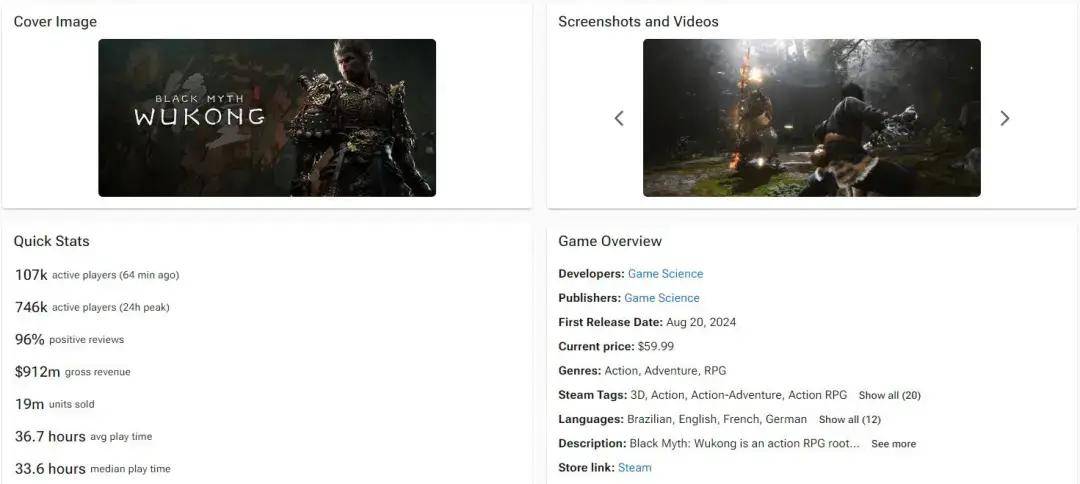Open the Black Myth Wukong cover image

pyautogui.click(x=267, y=118)
